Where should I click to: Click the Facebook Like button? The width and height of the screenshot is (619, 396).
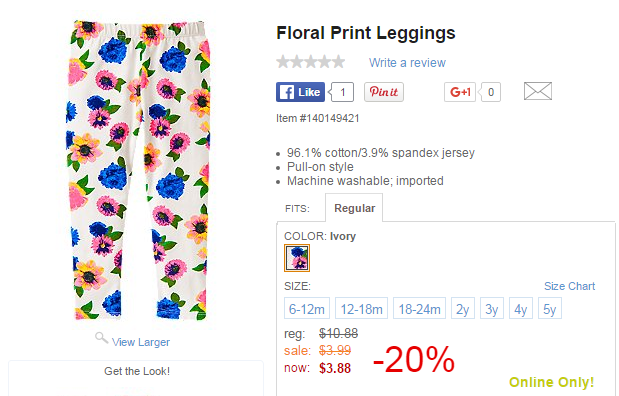[x=300, y=92]
